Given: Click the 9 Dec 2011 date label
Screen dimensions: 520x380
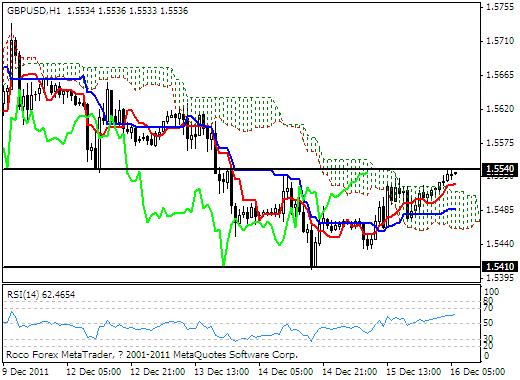Looking at the screenshot, I should click(25, 372).
